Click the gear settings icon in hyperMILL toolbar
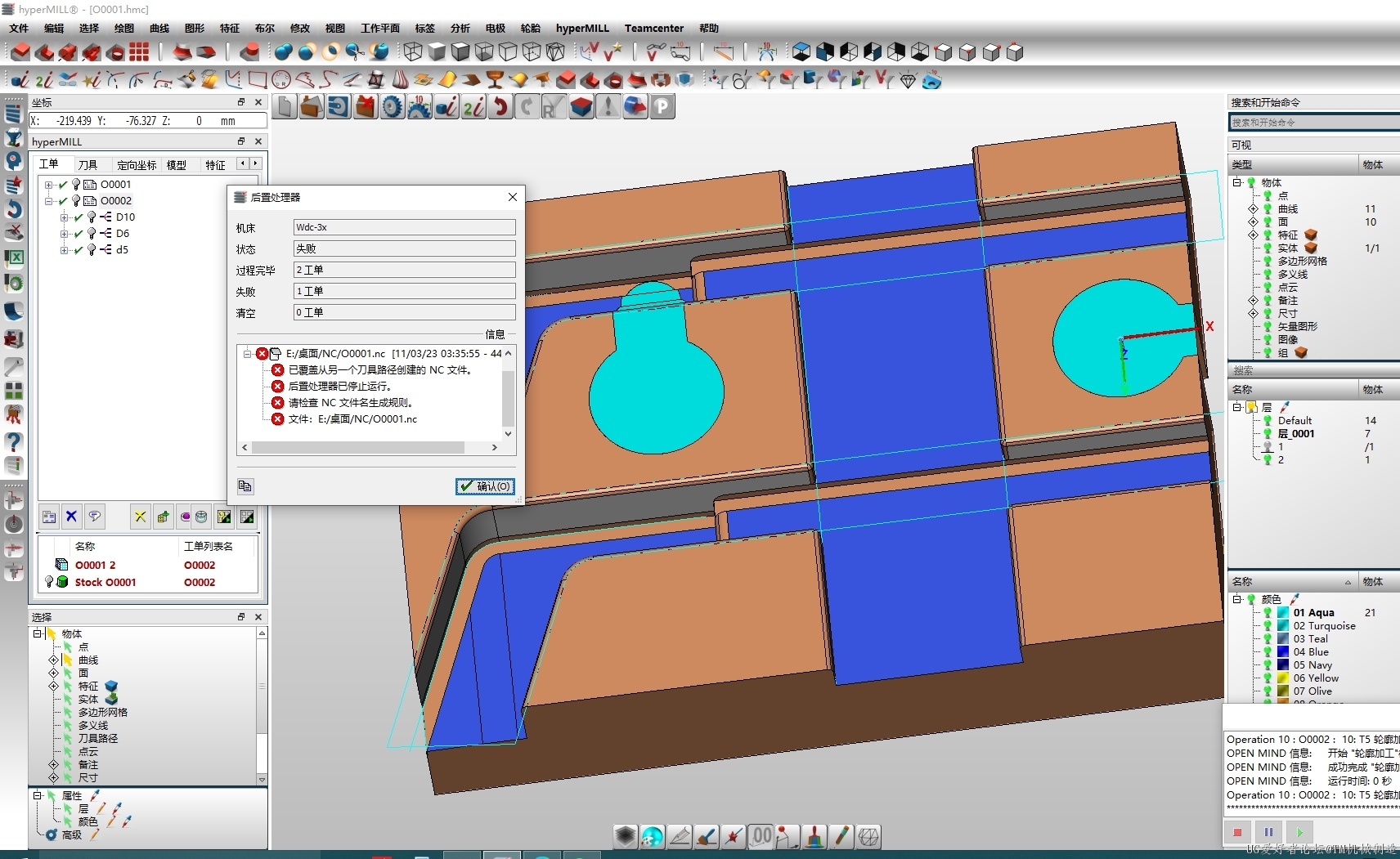Screen dimensions: 1400x859 tap(393, 107)
